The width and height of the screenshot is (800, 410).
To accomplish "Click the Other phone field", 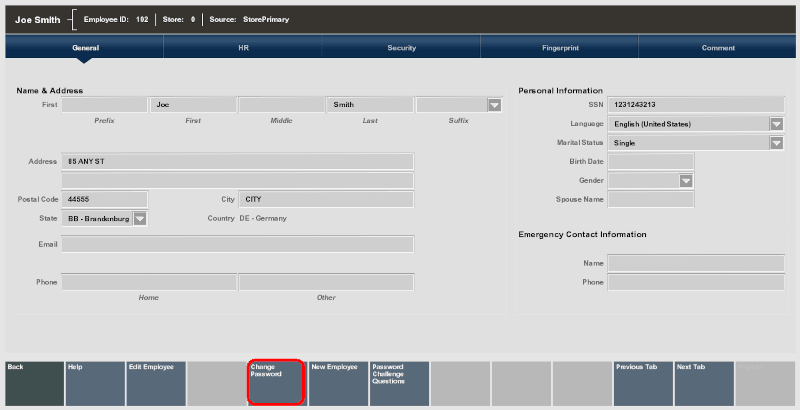I will coord(327,282).
